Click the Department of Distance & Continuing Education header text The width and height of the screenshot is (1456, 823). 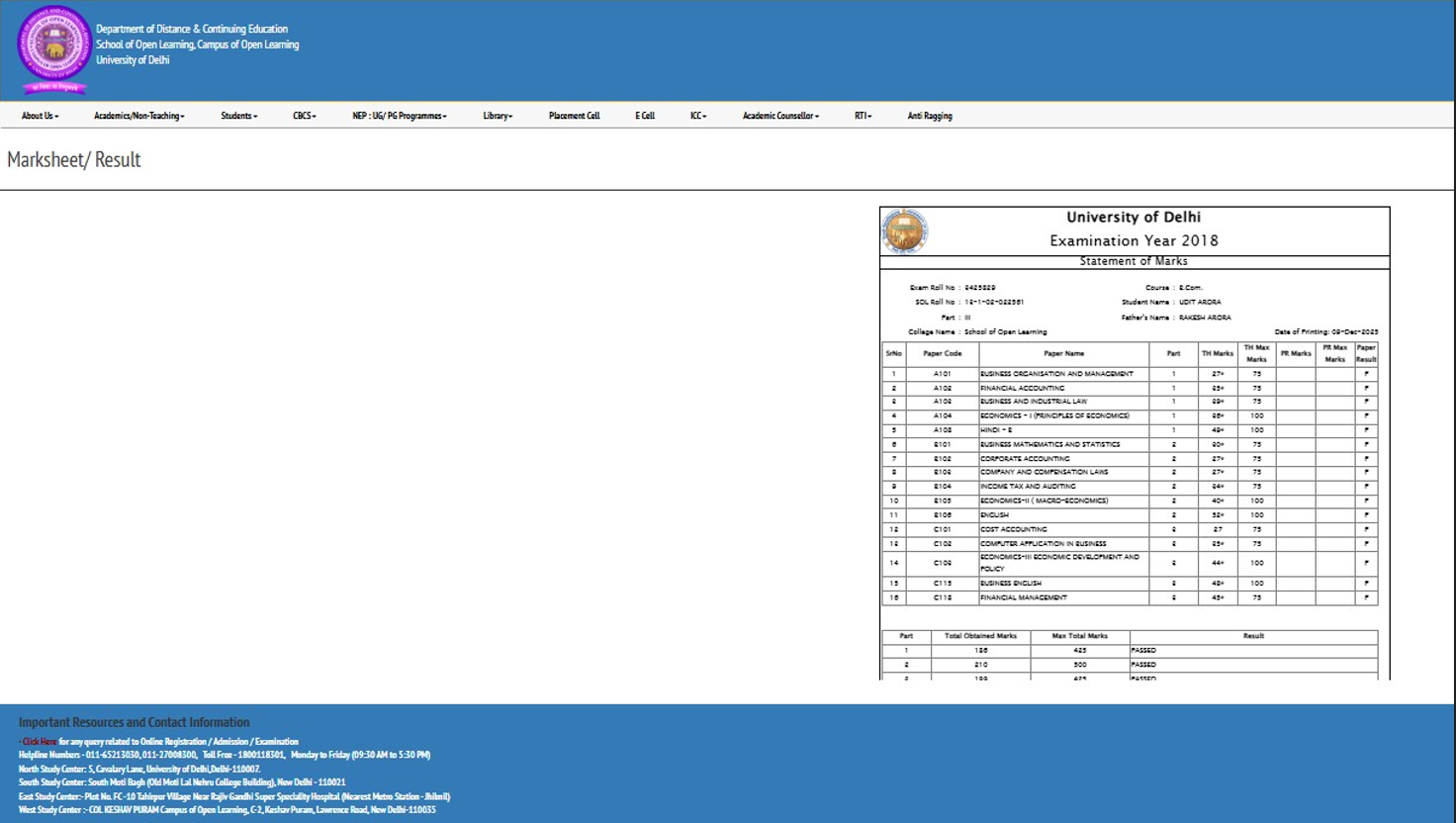(x=192, y=29)
